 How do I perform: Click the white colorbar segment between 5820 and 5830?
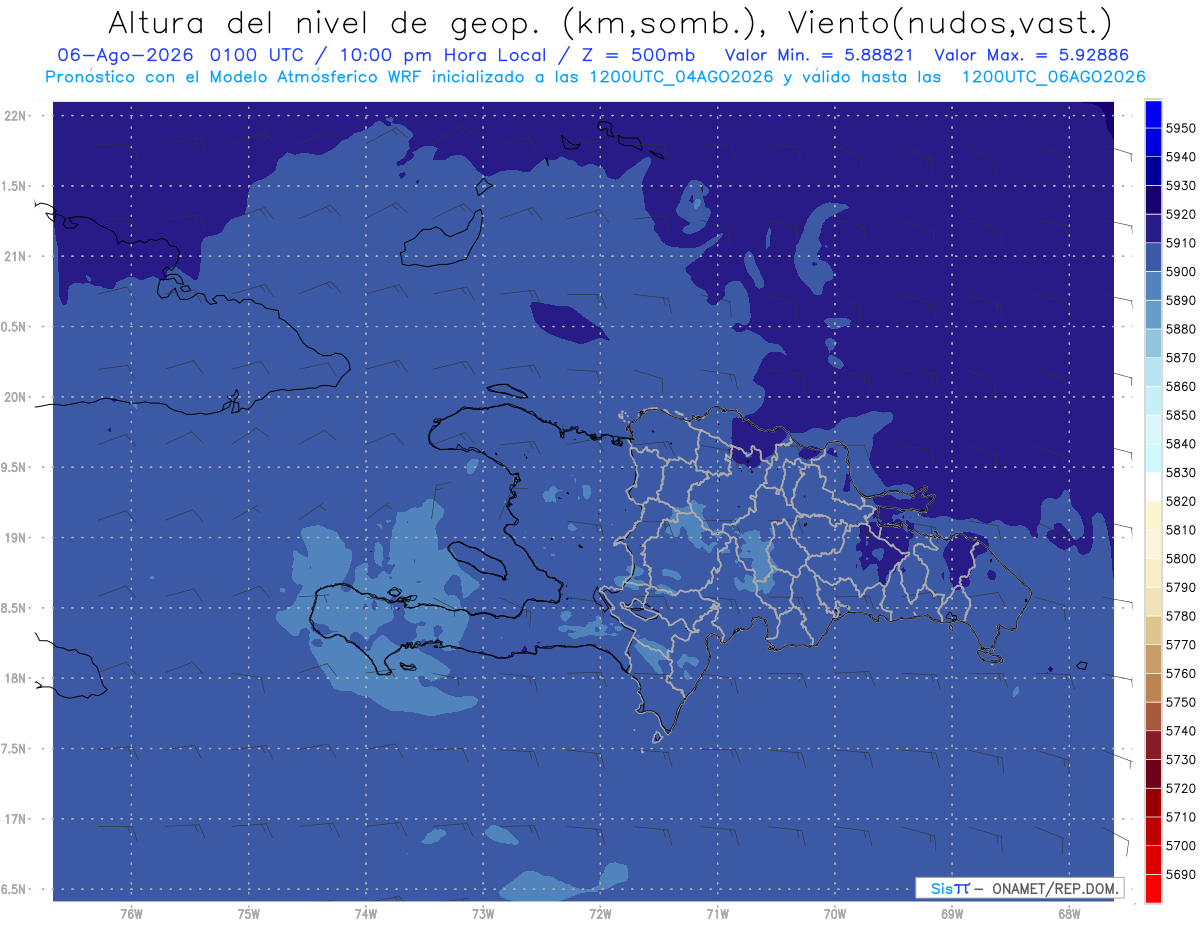coord(1152,487)
